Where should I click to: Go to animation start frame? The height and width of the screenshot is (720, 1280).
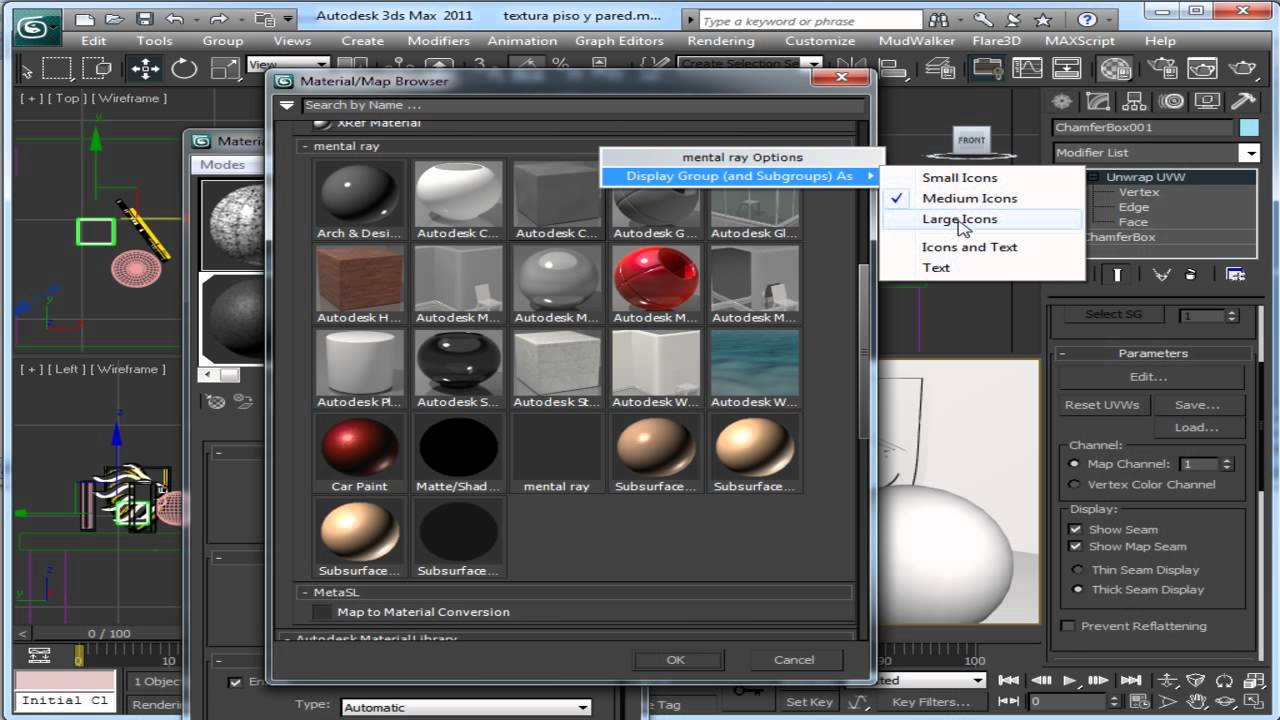tap(1009, 680)
